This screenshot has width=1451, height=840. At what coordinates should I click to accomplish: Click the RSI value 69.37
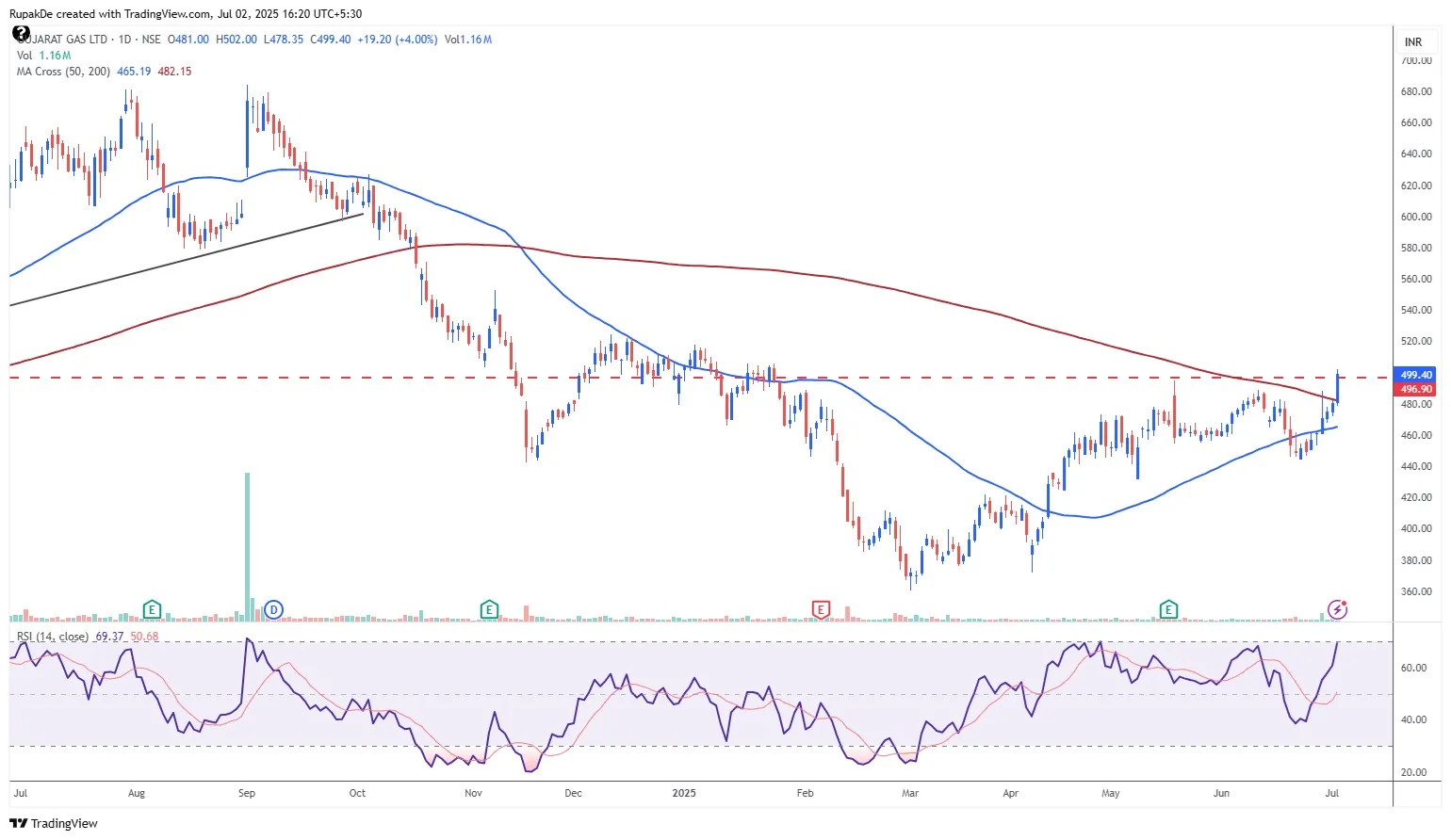pos(110,637)
